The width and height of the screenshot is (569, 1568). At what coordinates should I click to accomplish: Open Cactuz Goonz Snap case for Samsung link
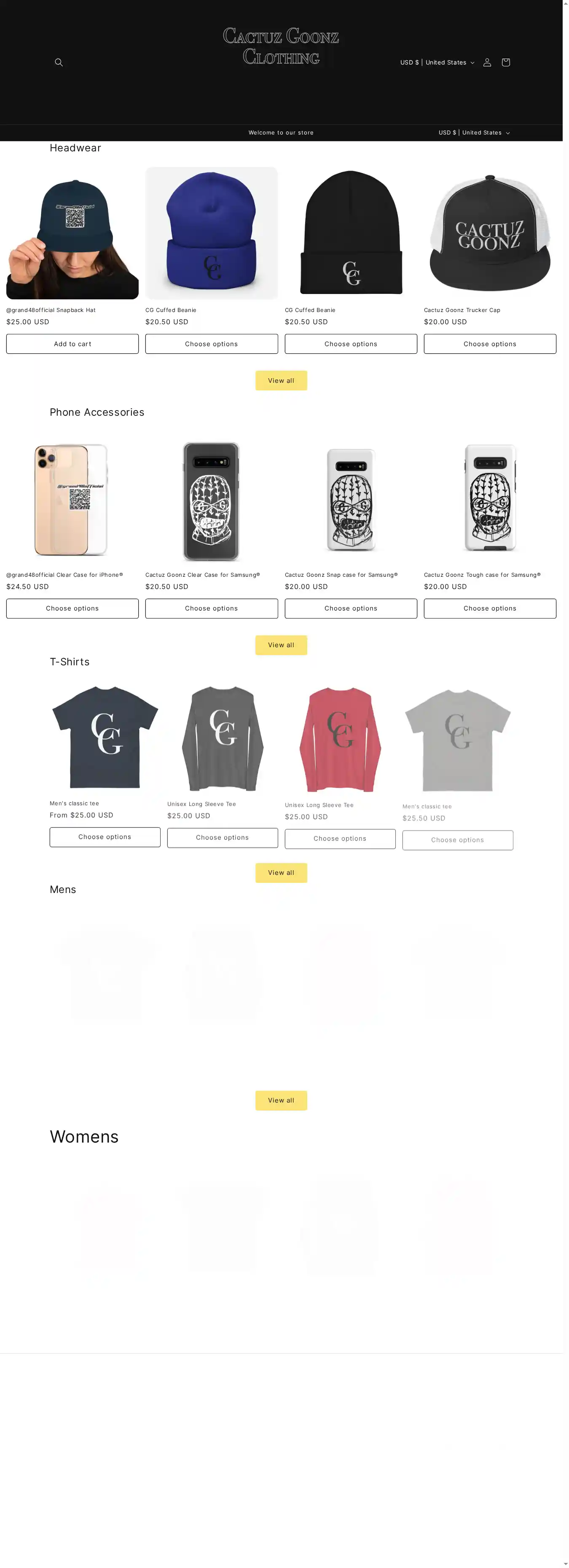(341, 575)
